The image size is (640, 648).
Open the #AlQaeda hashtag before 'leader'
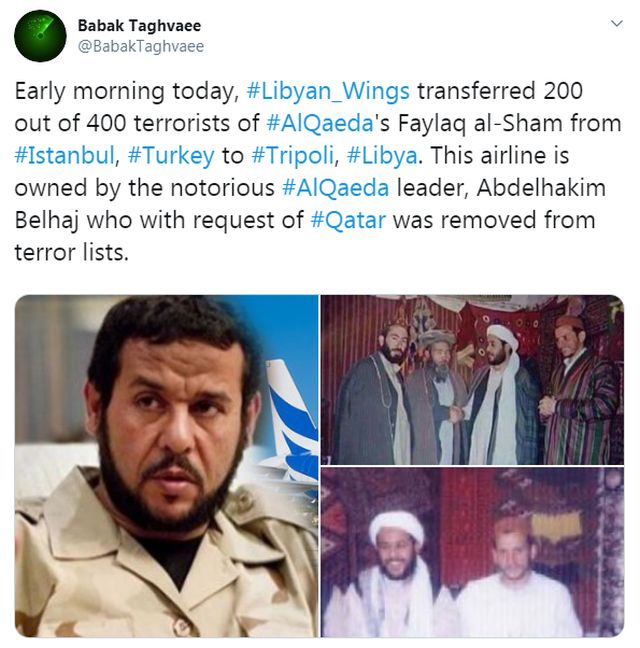(335, 188)
